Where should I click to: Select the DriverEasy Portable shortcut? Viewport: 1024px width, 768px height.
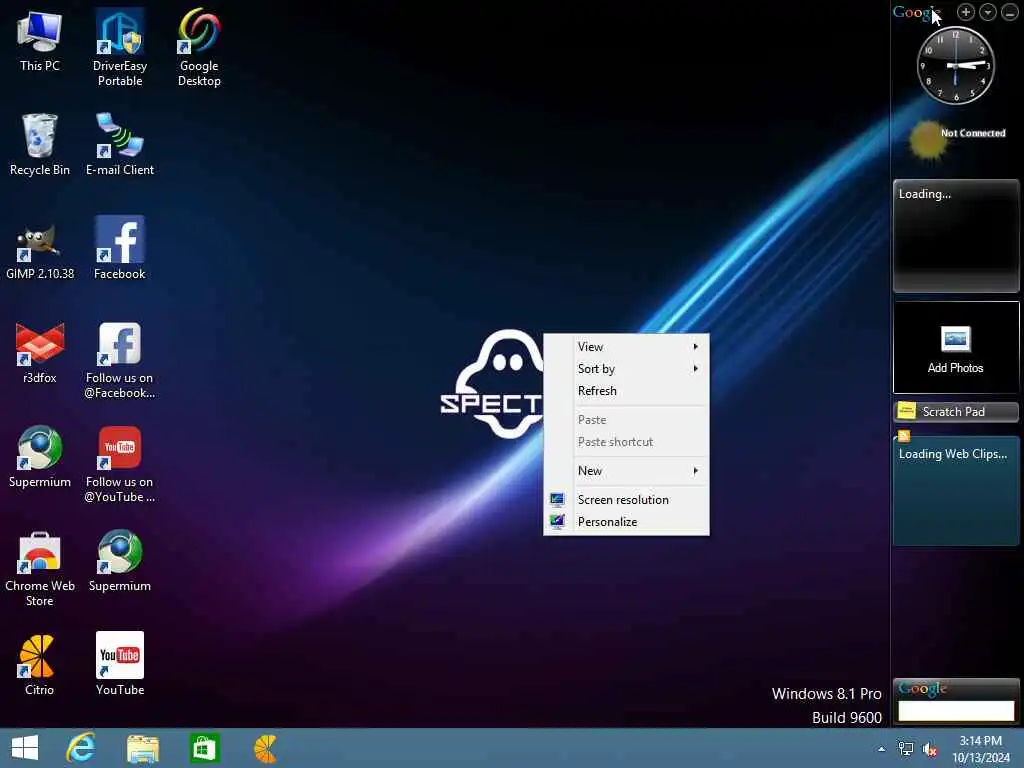pyautogui.click(x=120, y=48)
